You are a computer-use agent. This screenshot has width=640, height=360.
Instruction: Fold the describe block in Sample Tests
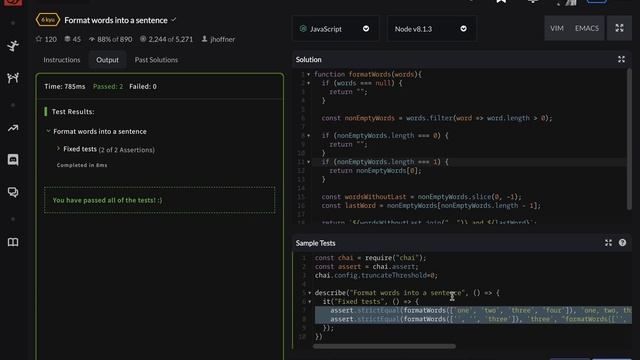309,293
